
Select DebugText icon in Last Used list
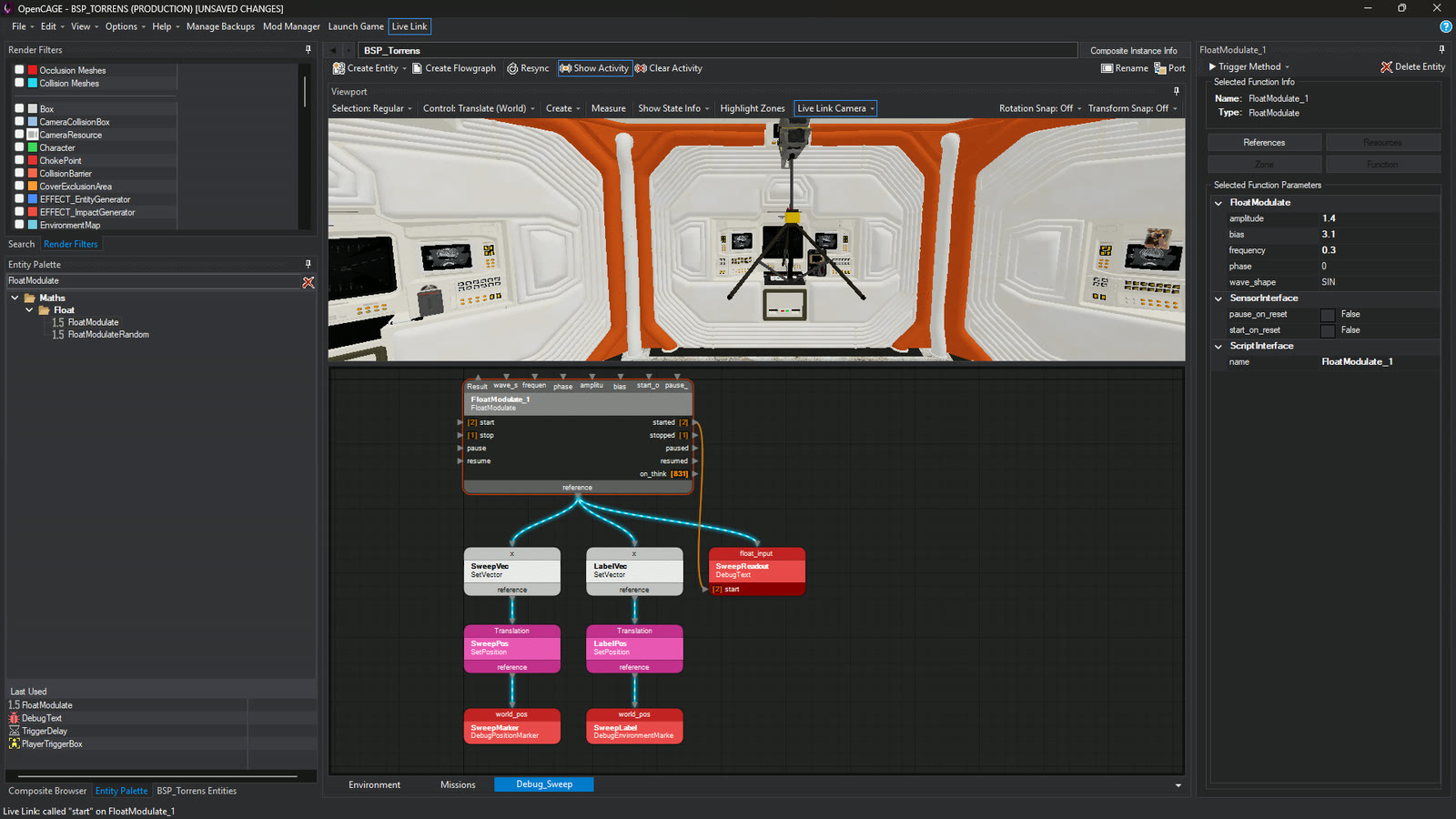[15, 718]
